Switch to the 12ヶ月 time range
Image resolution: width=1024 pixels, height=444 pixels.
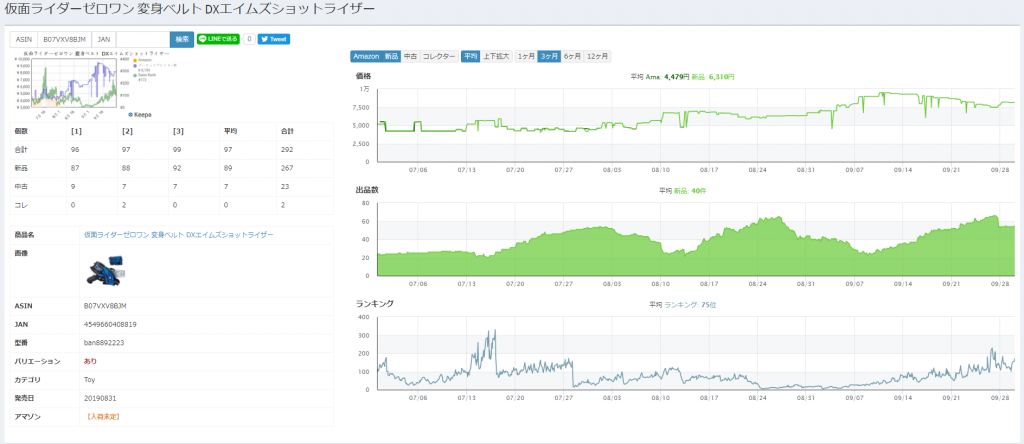(x=597, y=57)
